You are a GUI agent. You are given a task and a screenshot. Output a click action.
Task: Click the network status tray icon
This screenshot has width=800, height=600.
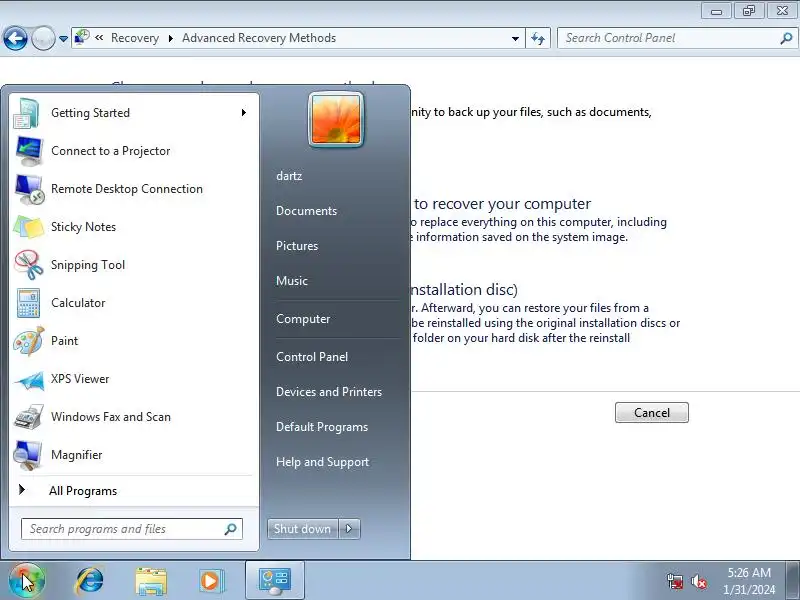[x=675, y=581]
